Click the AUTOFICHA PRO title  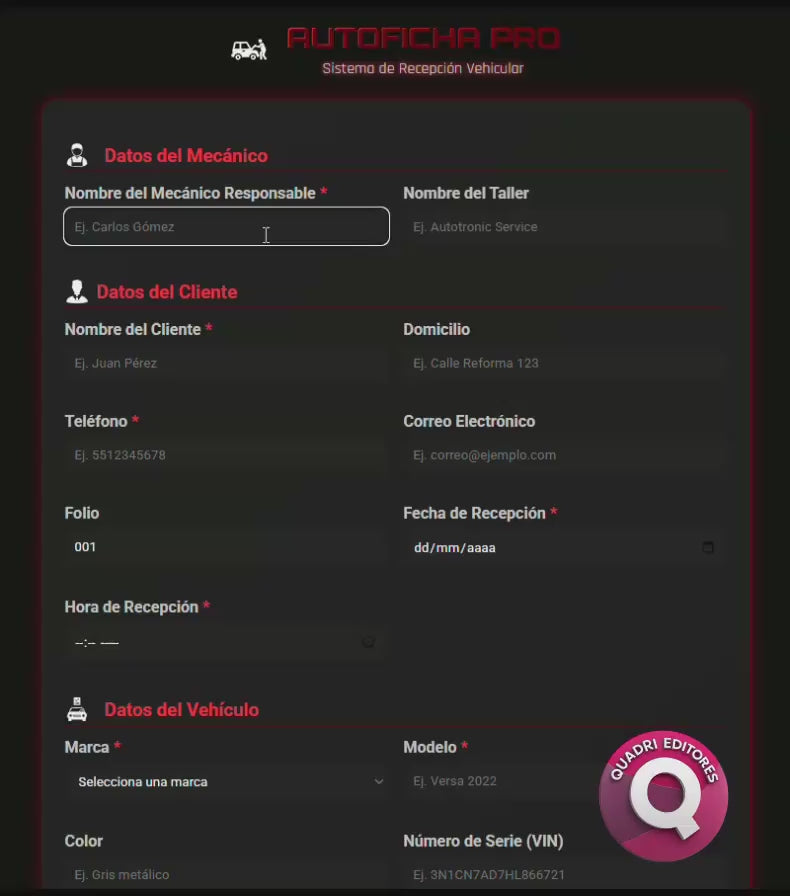point(423,38)
